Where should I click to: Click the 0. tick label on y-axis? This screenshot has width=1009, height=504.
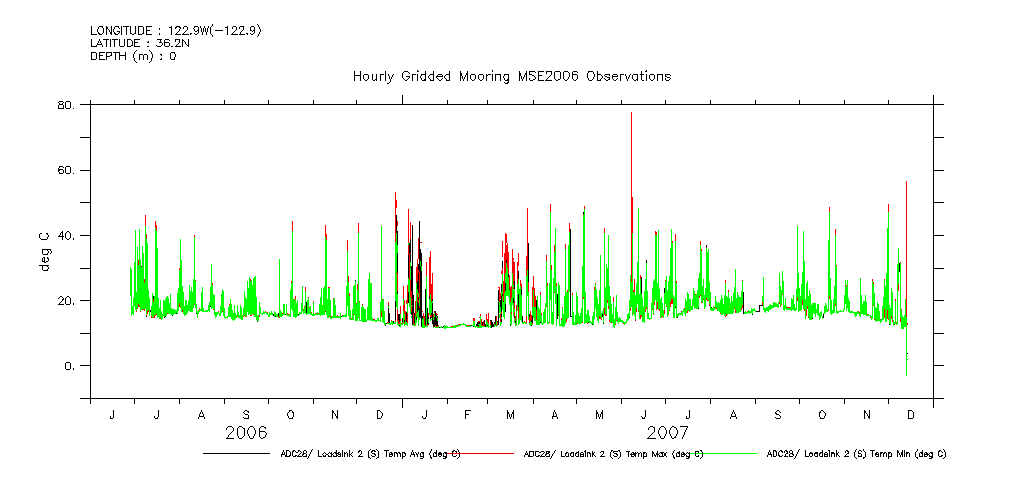point(71,366)
